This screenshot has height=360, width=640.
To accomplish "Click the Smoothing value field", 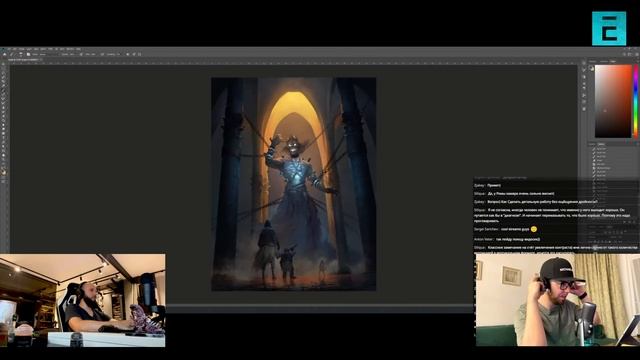I will [x=118, y=54].
